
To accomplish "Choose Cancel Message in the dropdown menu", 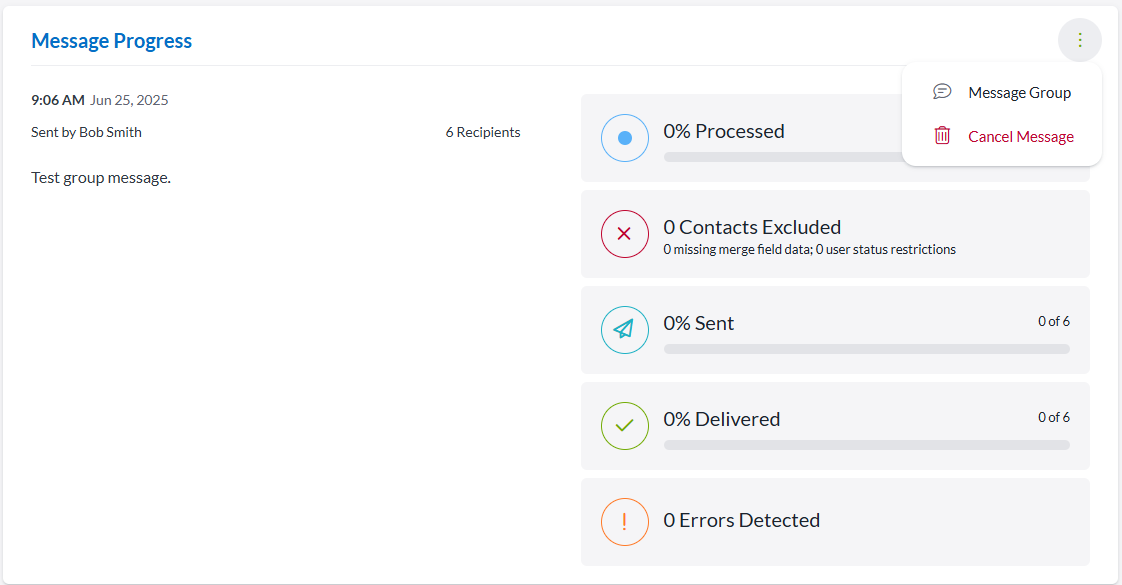I will [1020, 137].
